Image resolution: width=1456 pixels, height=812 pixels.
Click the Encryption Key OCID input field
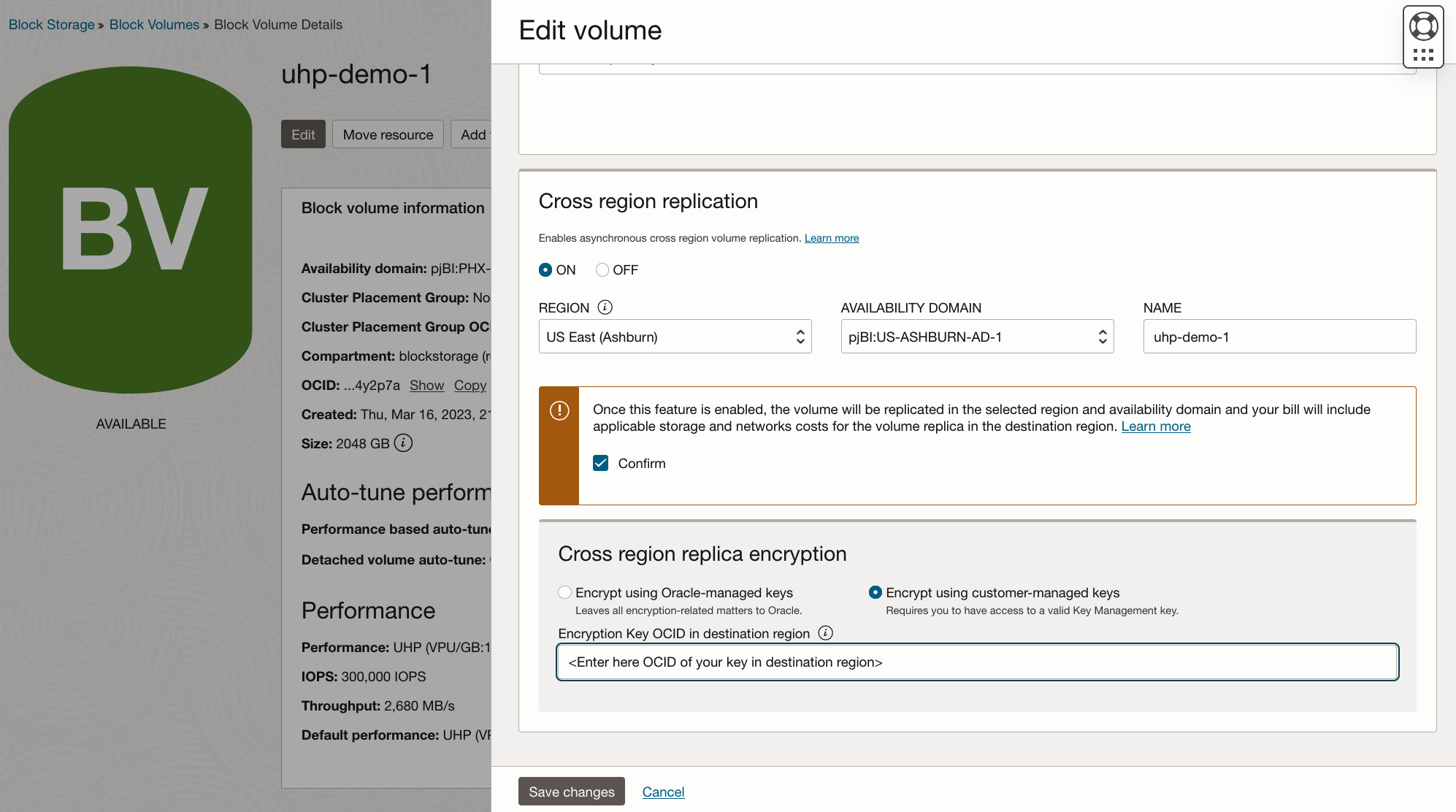point(977,662)
